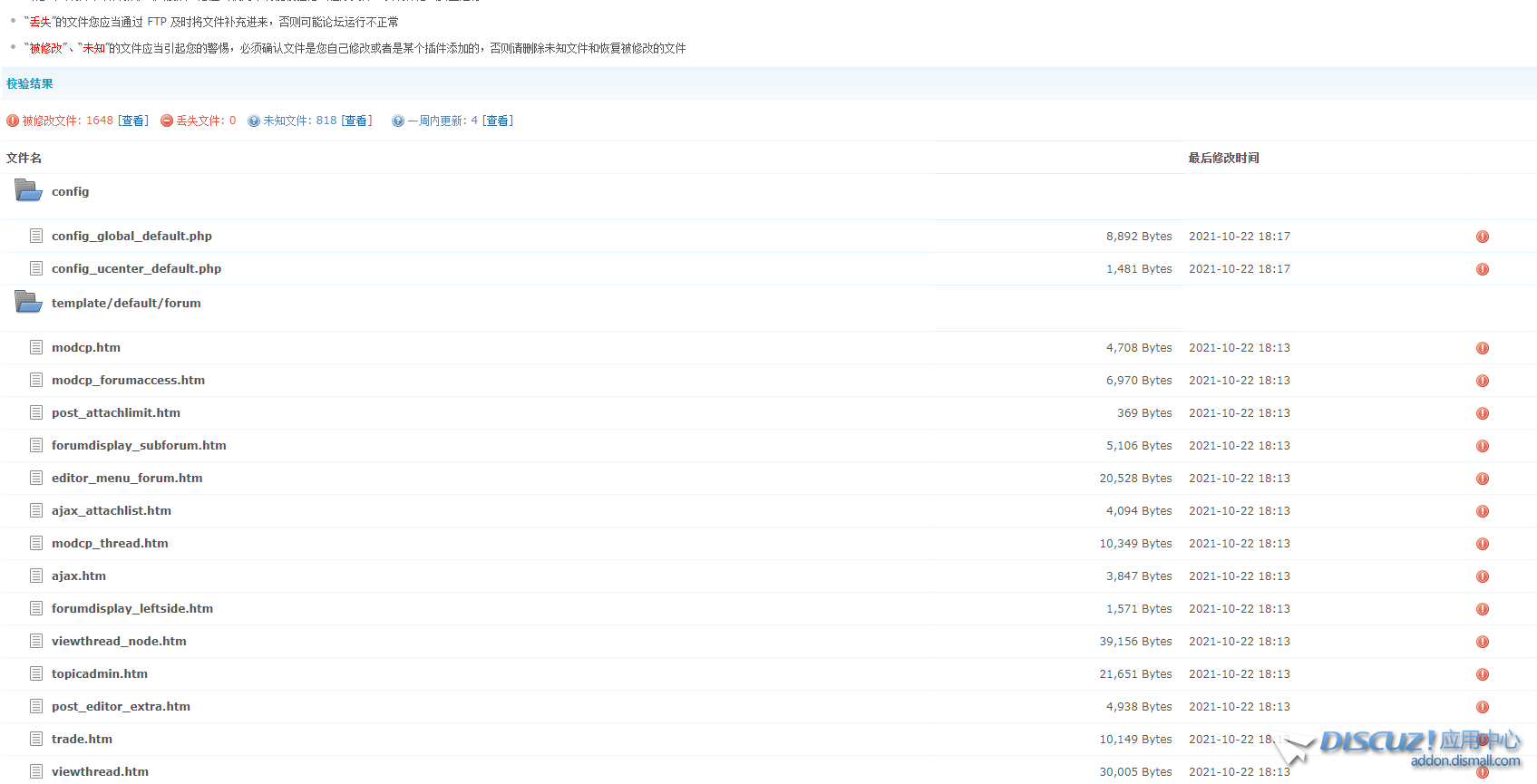Open the 818 unknown files view link

(356, 121)
